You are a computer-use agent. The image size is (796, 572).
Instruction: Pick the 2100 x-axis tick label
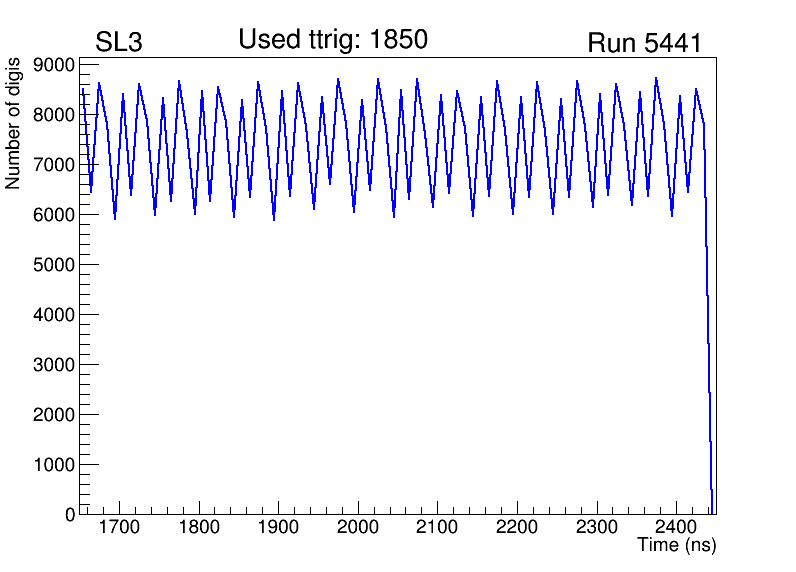(437, 528)
